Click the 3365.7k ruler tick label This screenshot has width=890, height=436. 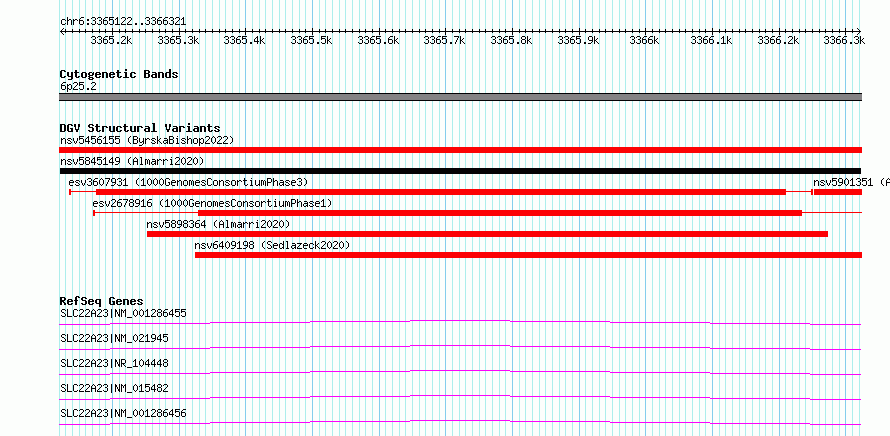point(444,40)
